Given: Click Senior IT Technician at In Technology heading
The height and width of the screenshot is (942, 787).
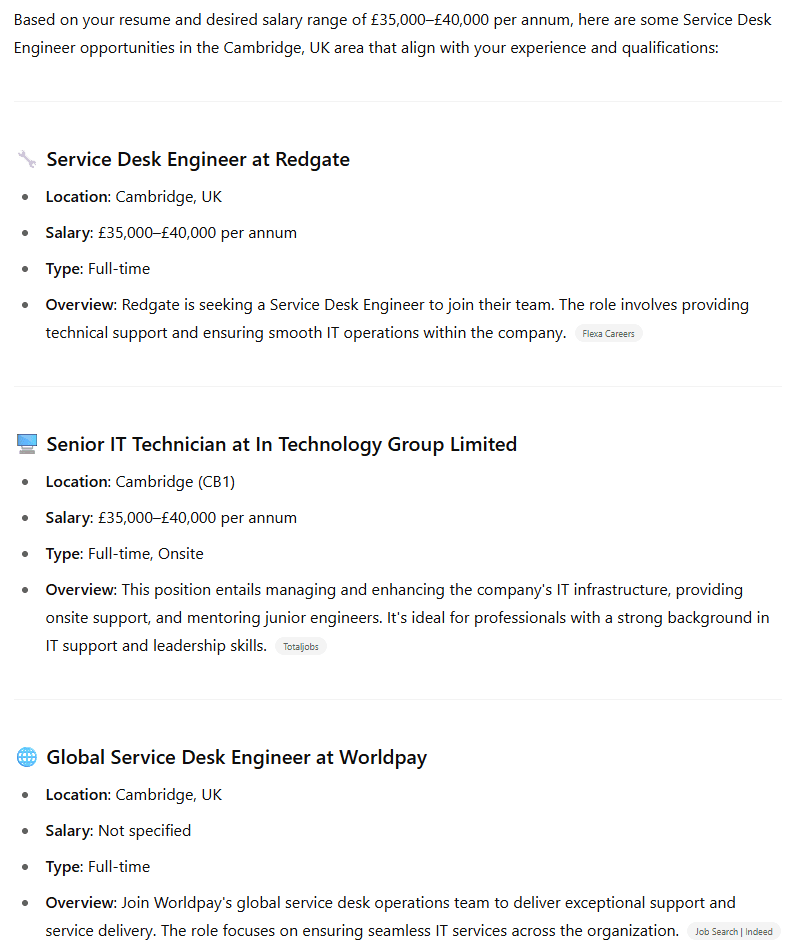Looking at the screenshot, I should 281,444.
